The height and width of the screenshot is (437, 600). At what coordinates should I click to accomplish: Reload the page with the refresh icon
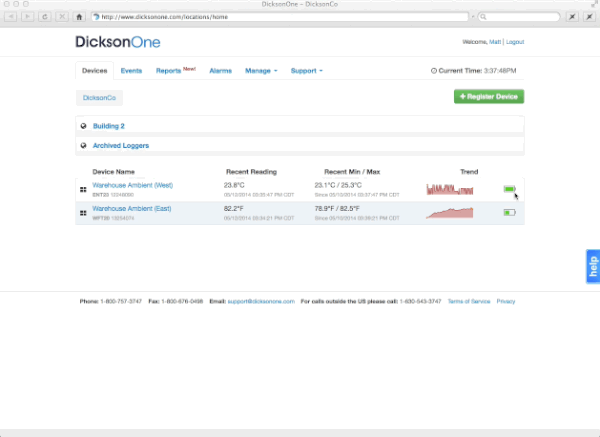point(45,16)
